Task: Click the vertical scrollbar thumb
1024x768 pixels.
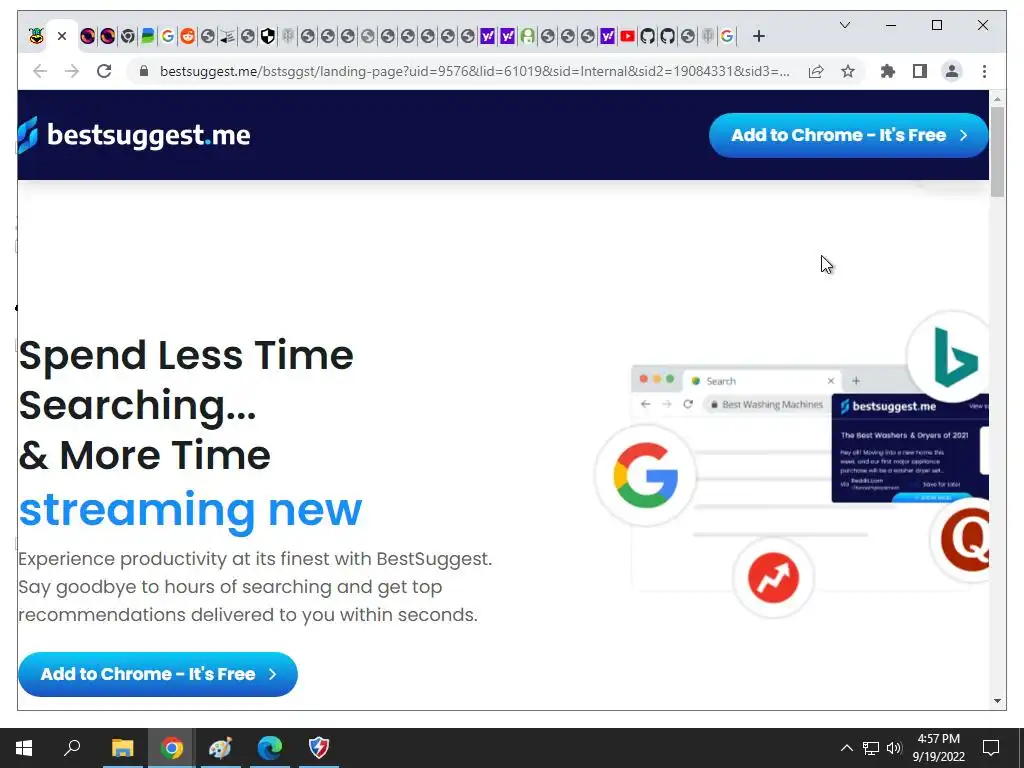Action: pyautogui.click(x=997, y=152)
